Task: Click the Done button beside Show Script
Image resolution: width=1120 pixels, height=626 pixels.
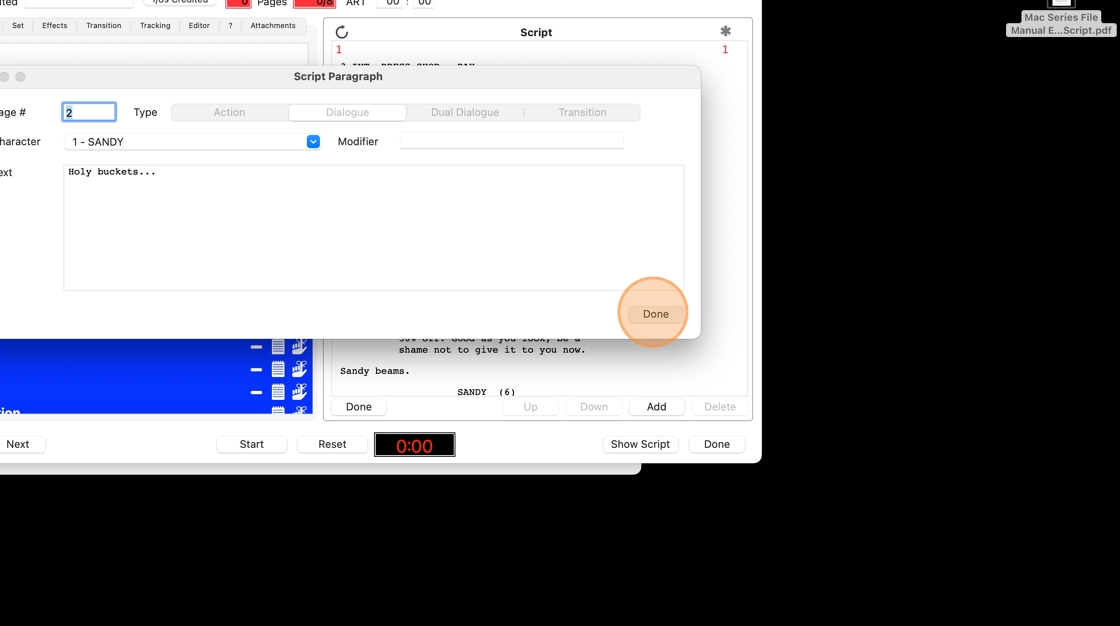Action: (716, 444)
